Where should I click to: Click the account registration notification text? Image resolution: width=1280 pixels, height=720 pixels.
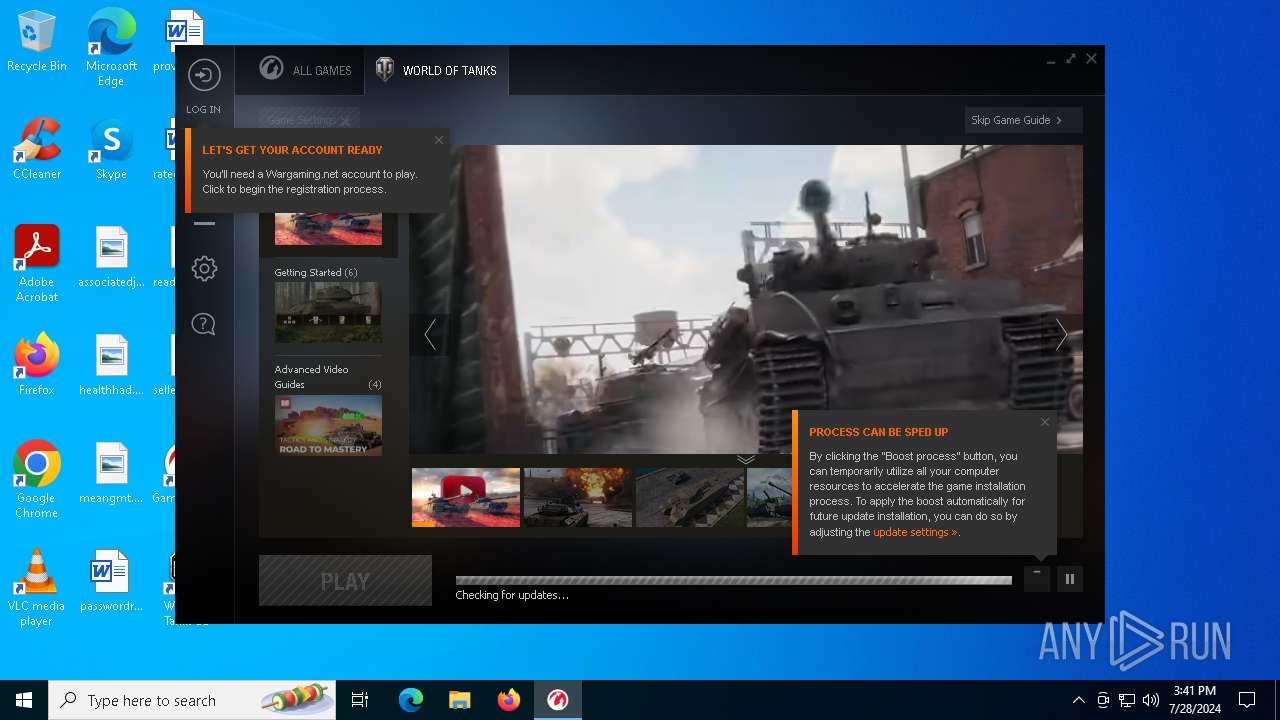309,181
